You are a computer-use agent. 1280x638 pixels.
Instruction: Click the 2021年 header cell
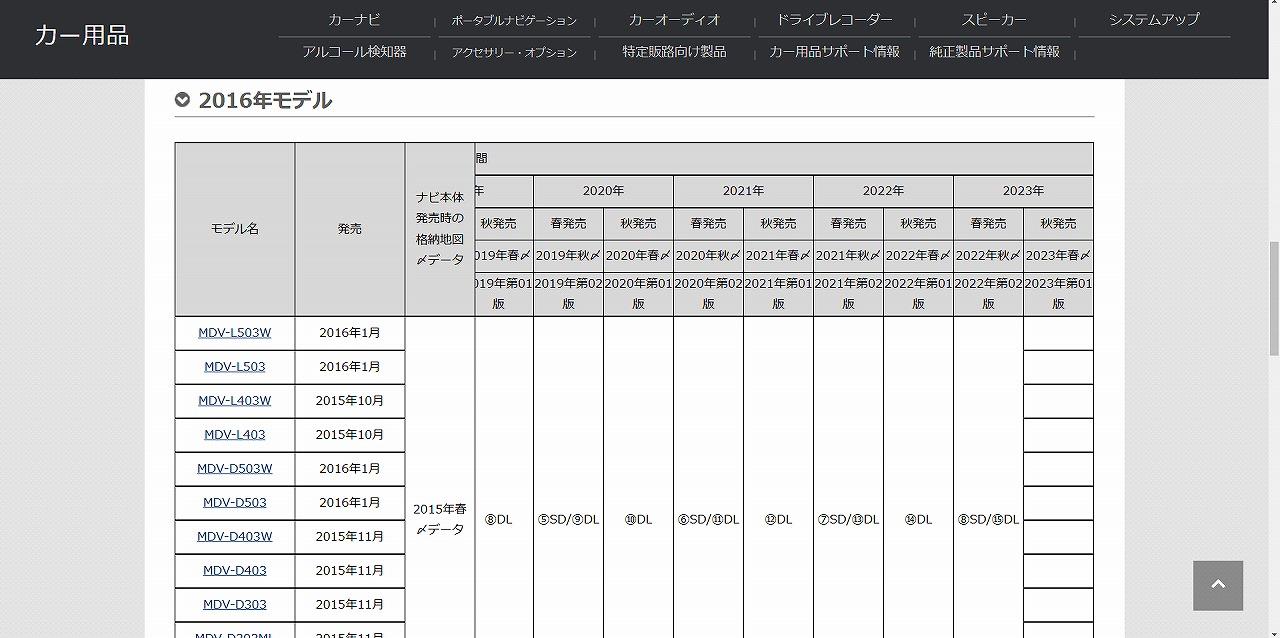(743, 191)
